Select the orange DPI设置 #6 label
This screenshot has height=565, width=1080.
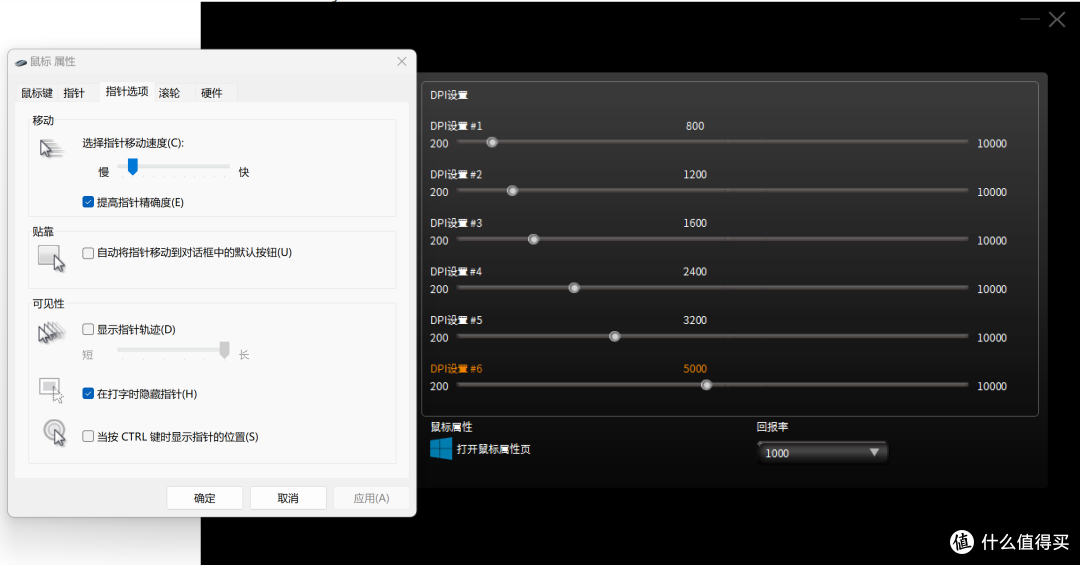pos(456,369)
